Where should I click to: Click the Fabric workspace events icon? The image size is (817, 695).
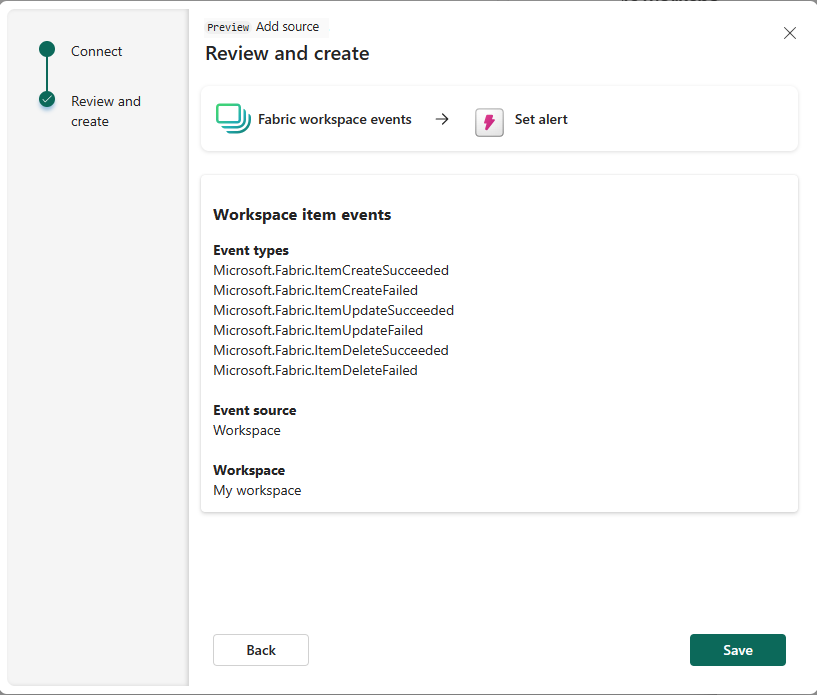tap(232, 119)
